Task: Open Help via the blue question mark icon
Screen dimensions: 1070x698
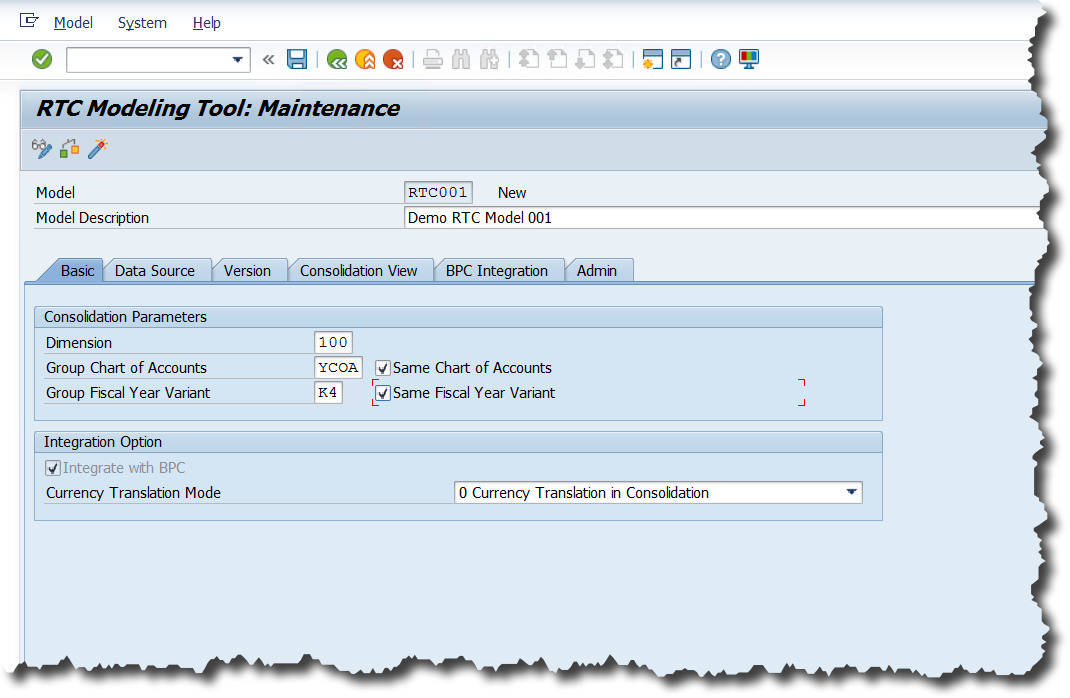Action: pos(720,60)
